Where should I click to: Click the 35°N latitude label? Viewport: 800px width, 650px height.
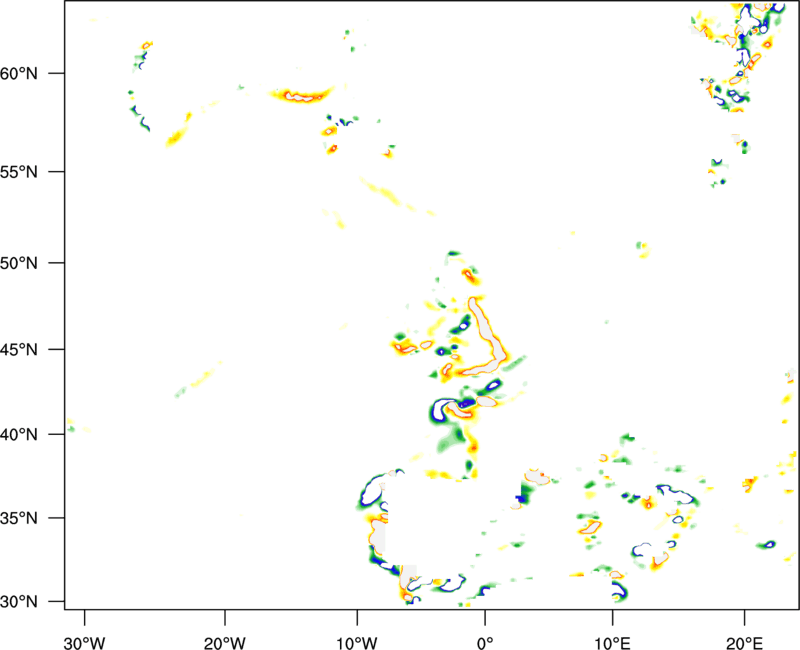point(19,518)
